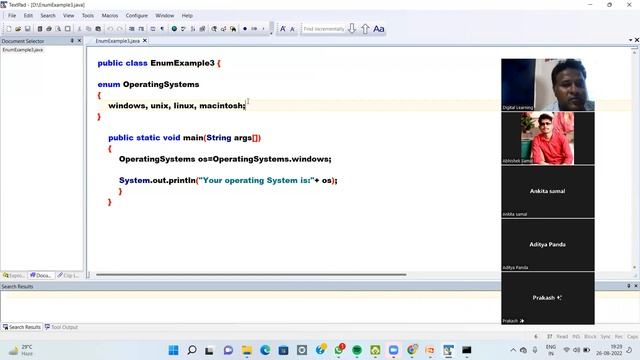Switch to the Clip Library bottom tab
Image resolution: width=640 pixels, height=360 pixels.
68,276
